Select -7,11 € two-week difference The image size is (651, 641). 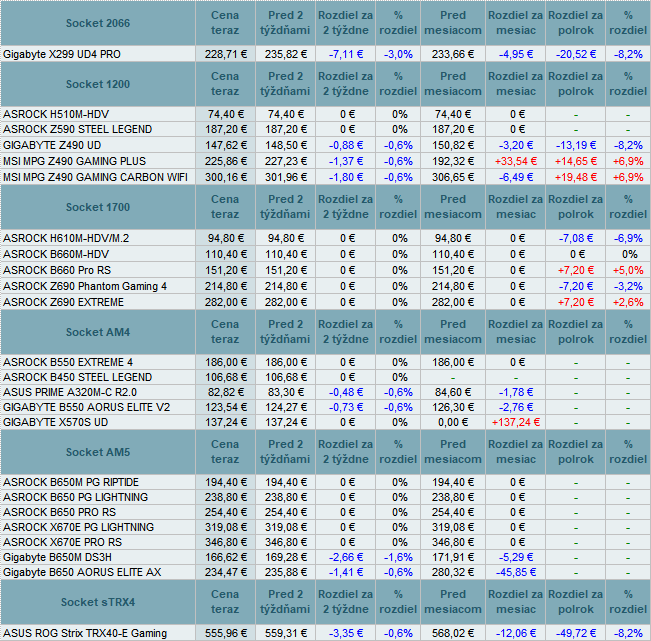[346, 54]
